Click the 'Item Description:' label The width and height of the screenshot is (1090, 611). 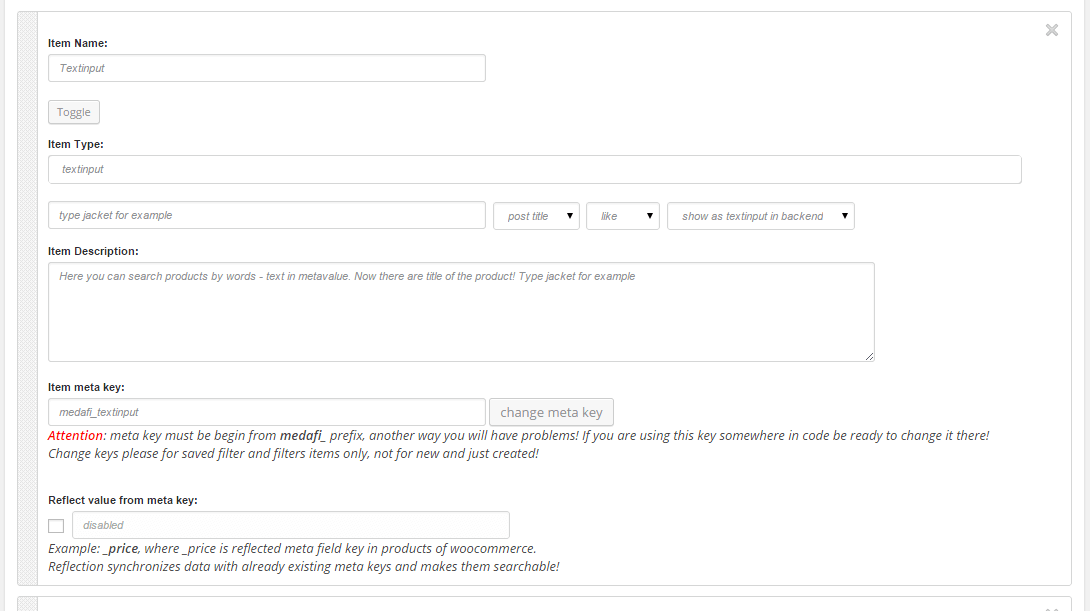point(93,251)
